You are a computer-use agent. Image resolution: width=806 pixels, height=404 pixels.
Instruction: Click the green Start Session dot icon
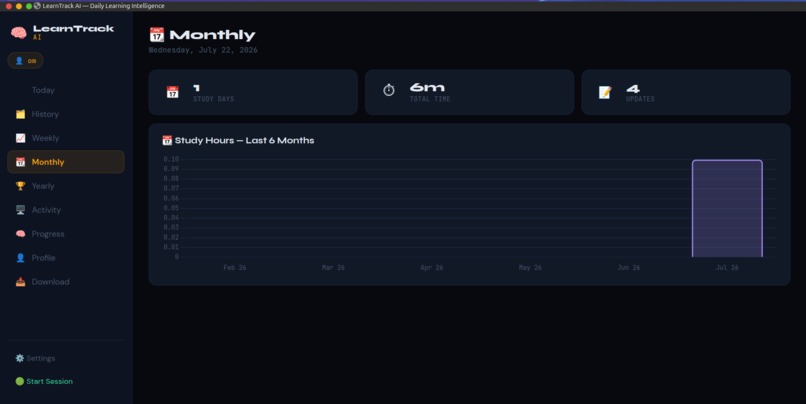(20, 381)
